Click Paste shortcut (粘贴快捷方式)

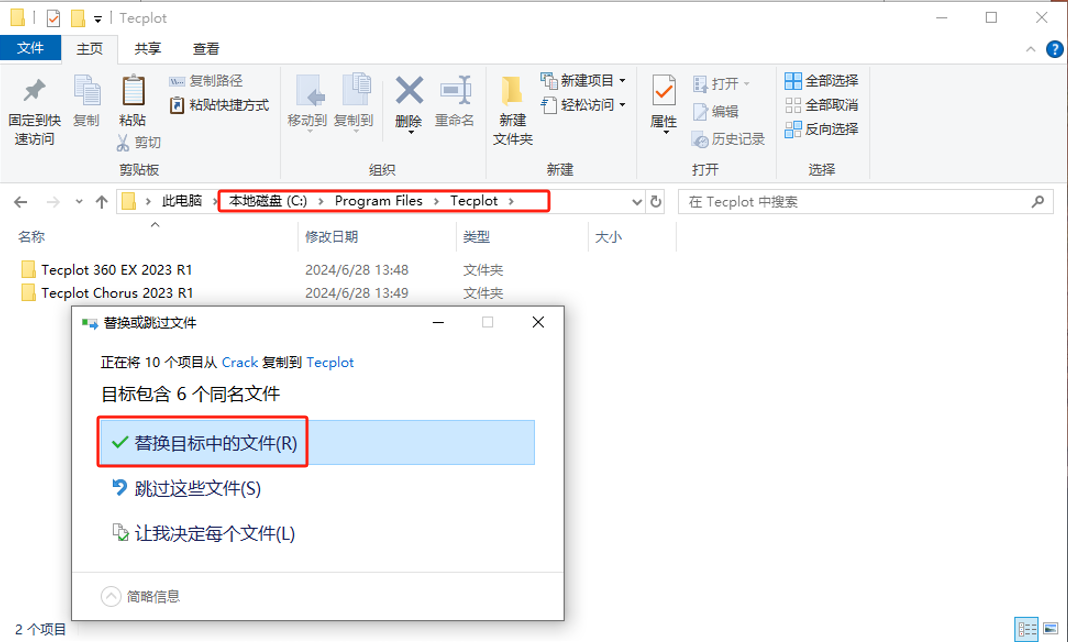tap(219, 106)
